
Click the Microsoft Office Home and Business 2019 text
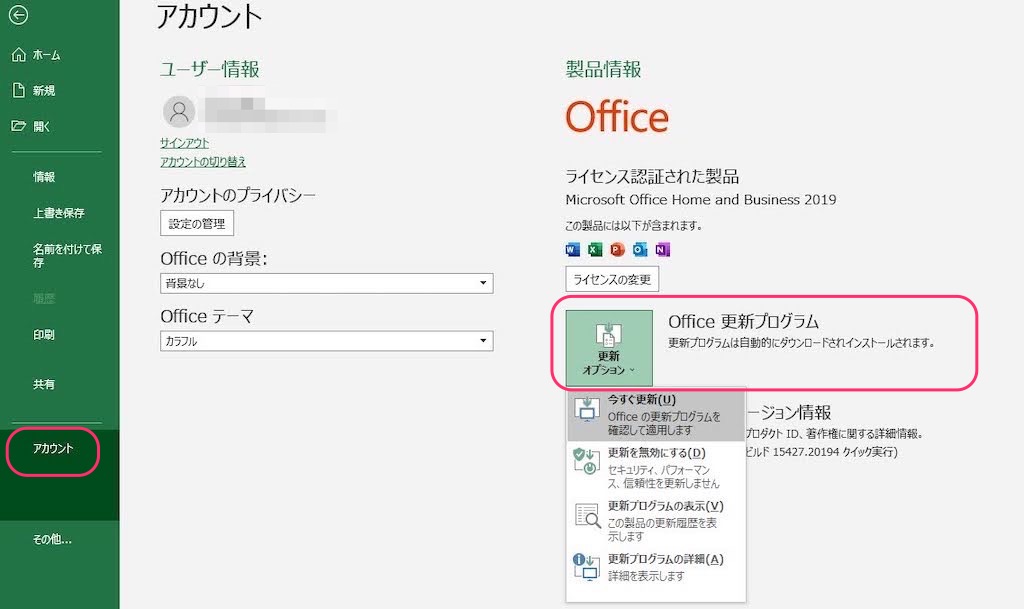701,200
